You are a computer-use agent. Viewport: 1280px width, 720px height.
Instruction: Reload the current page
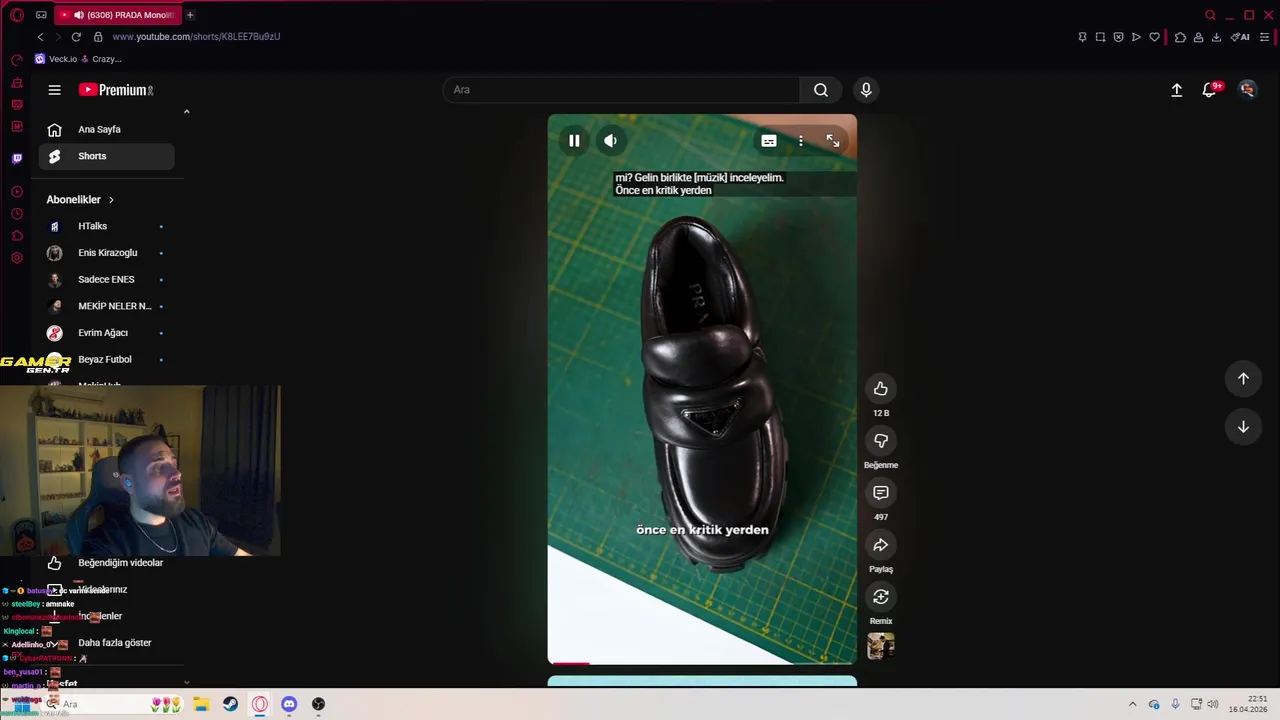[x=76, y=37]
